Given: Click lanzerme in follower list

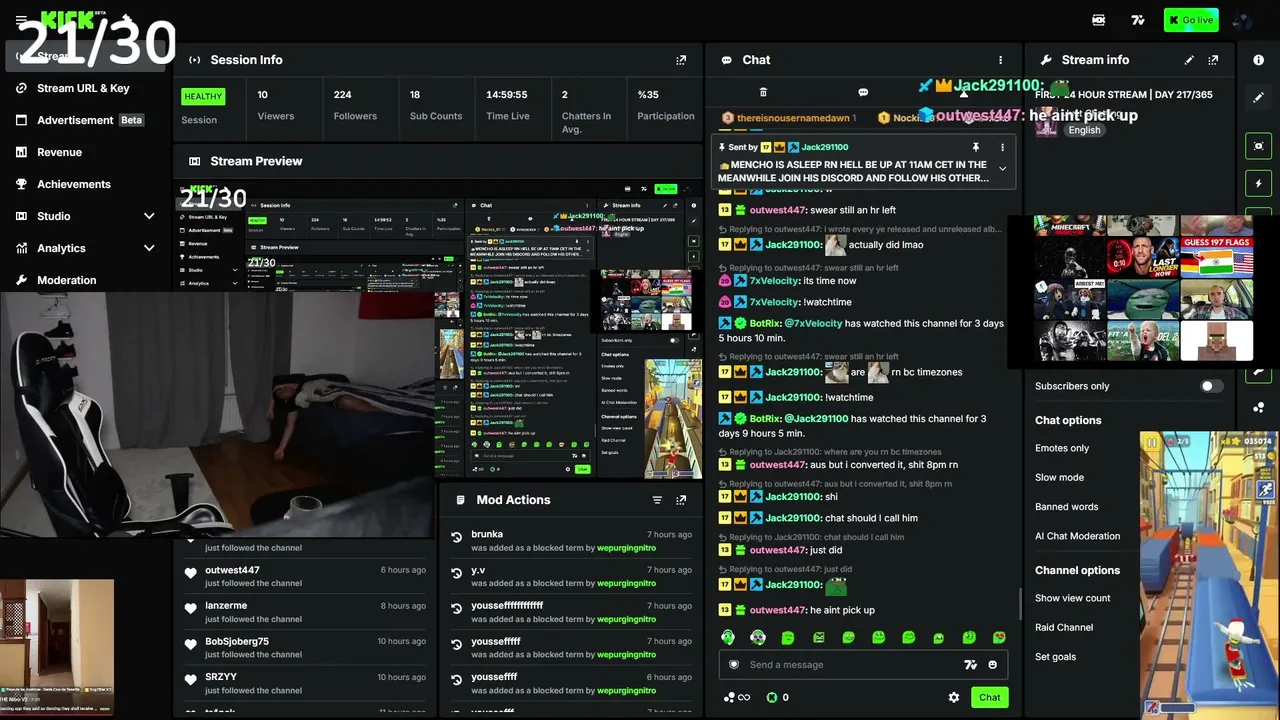Looking at the screenshot, I should (226, 606).
